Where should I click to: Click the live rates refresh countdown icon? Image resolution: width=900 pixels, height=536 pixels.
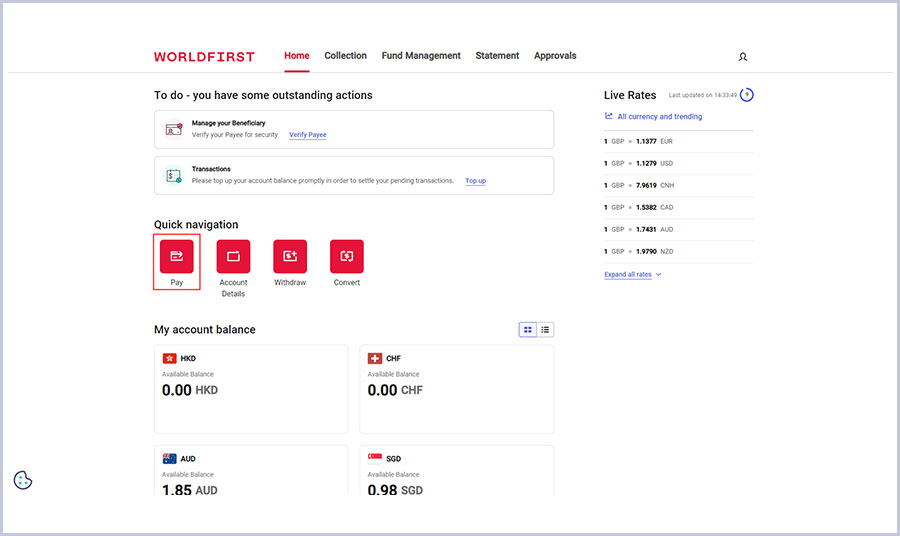[747, 95]
